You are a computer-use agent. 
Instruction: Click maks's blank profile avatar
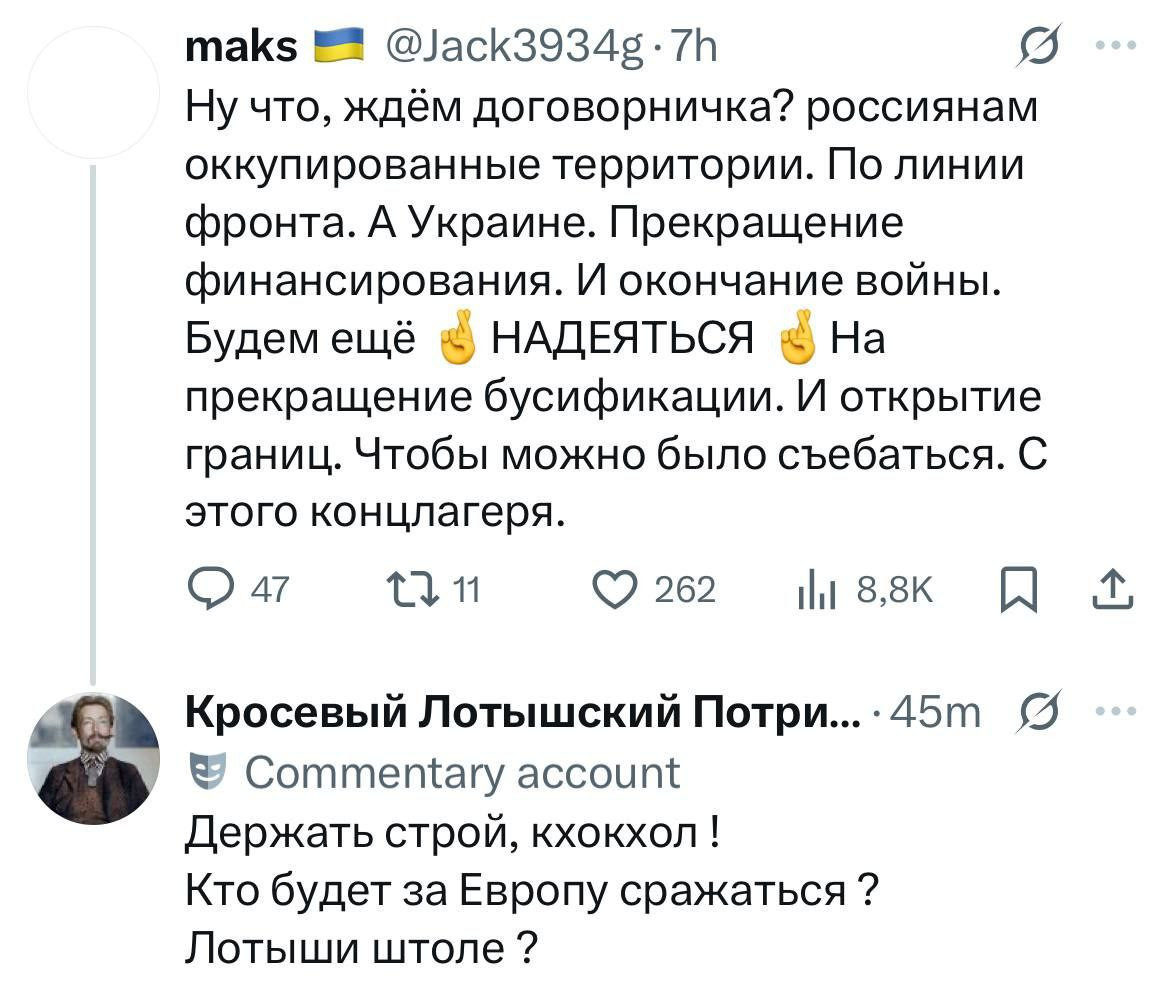(93, 92)
